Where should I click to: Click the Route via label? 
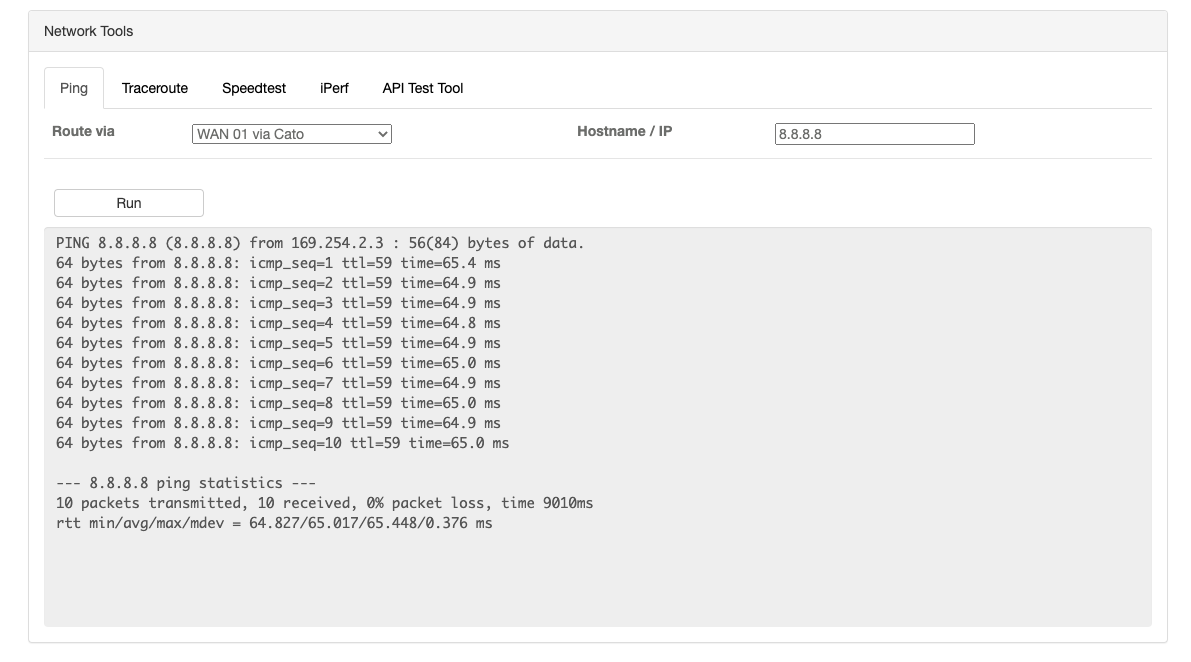pyautogui.click(x=83, y=131)
